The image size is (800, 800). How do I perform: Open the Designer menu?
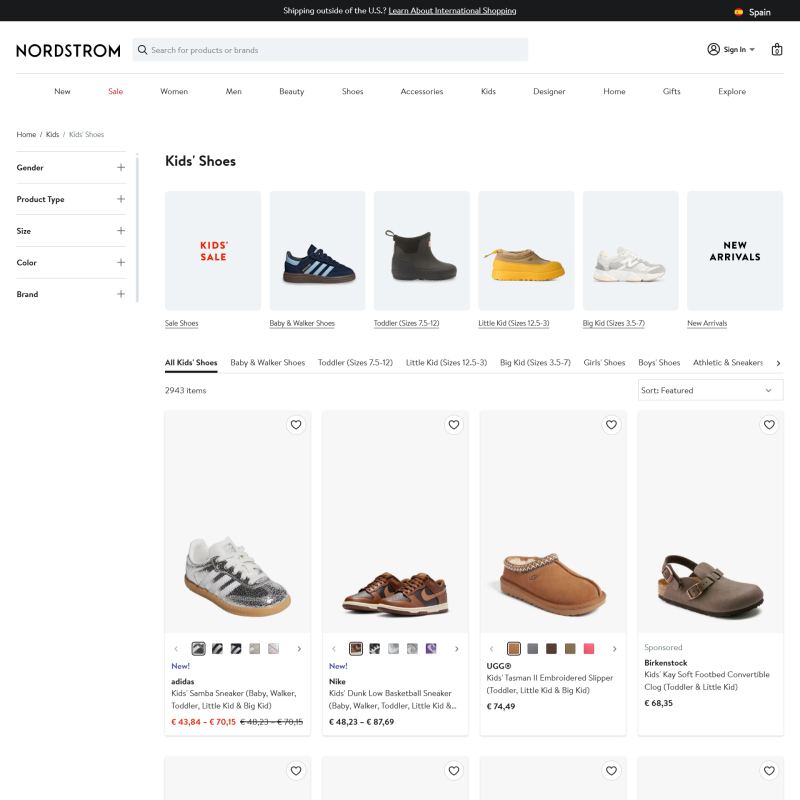(549, 91)
